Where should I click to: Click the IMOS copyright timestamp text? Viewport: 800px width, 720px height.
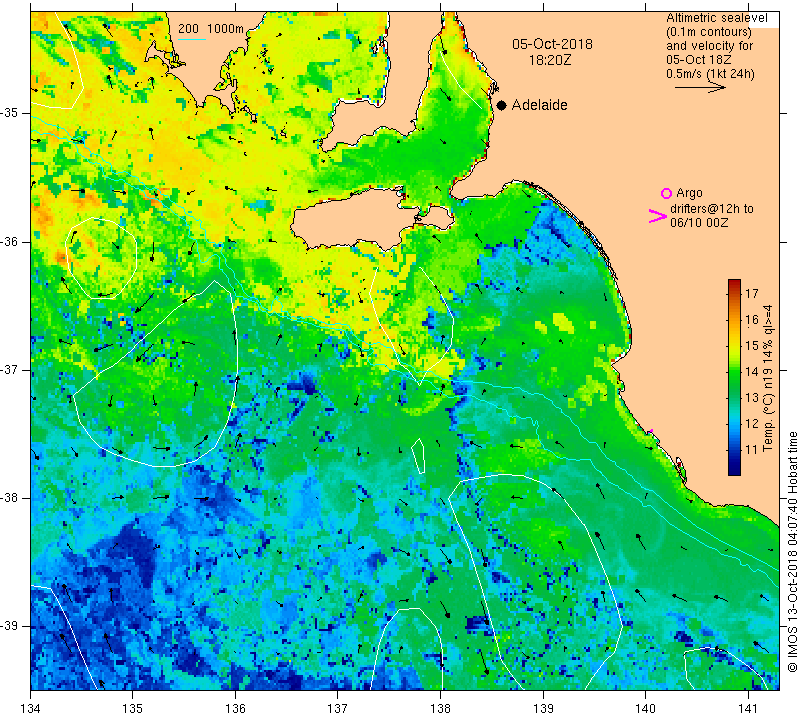[792, 551]
